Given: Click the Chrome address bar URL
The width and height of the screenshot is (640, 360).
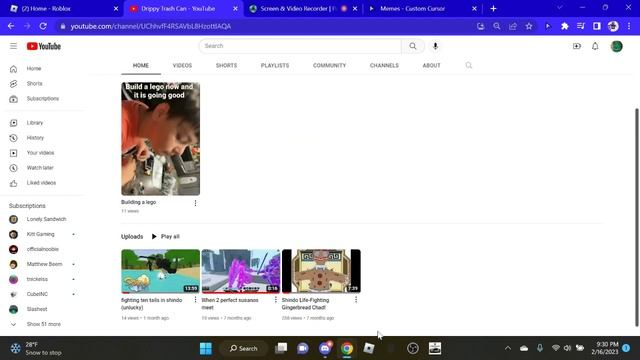Looking at the screenshot, I should coord(151,26).
